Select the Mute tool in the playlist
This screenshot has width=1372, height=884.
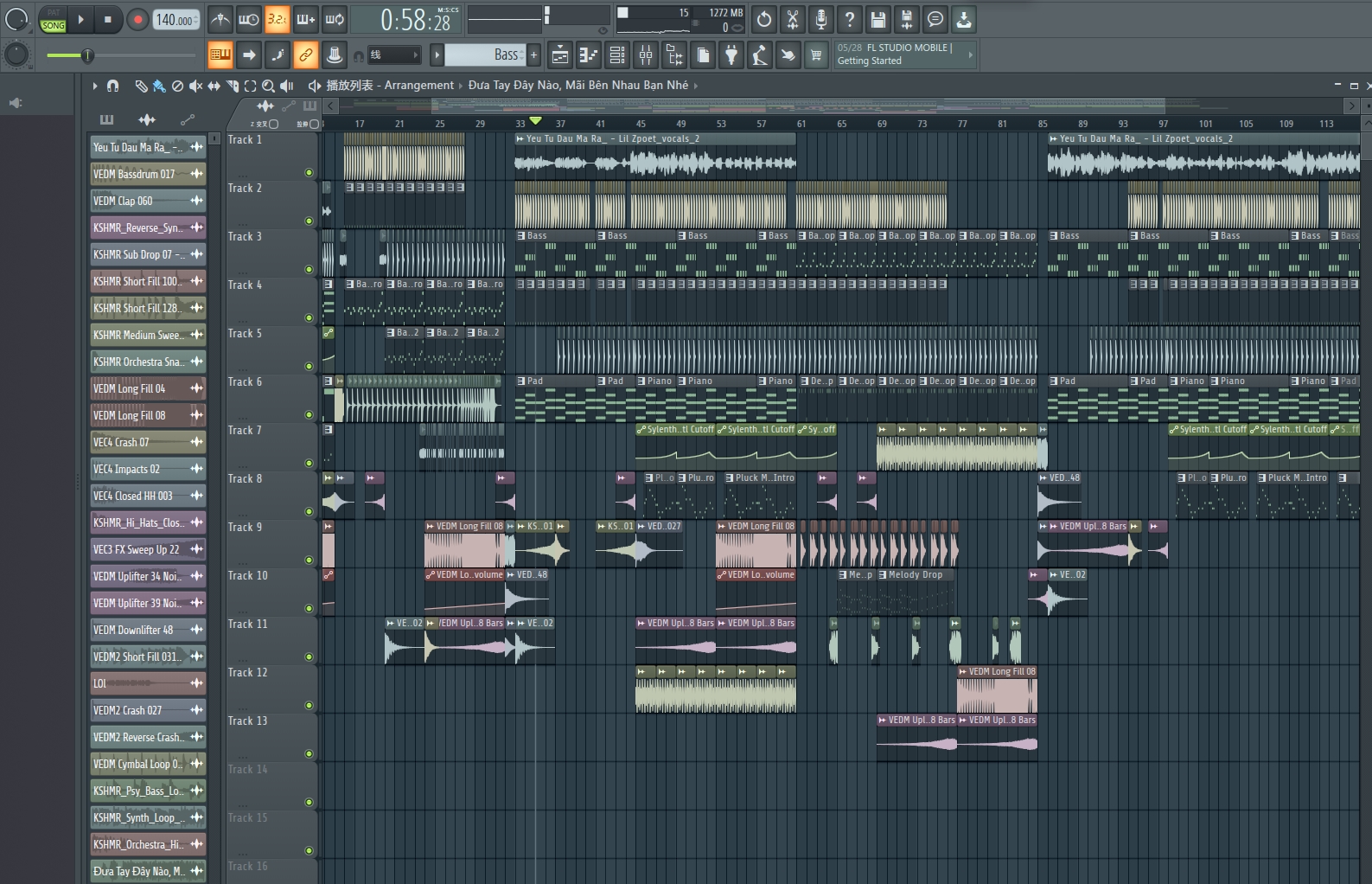tap(195, 86)
